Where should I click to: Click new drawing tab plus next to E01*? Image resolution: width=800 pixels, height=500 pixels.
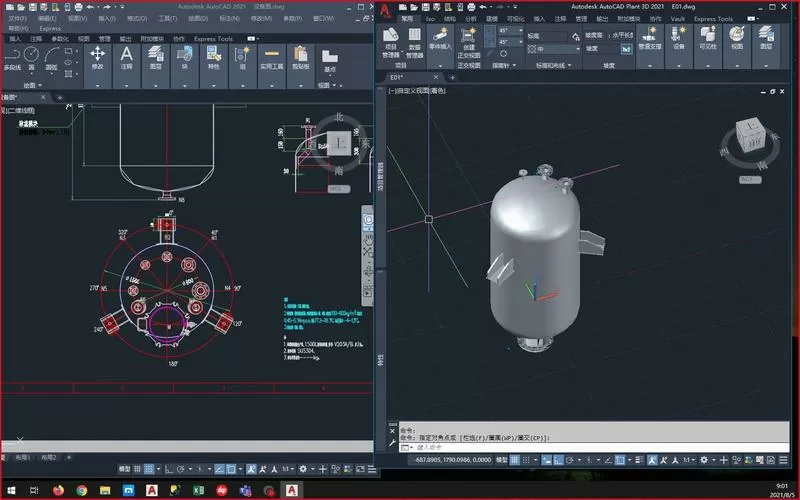(452, 78)
